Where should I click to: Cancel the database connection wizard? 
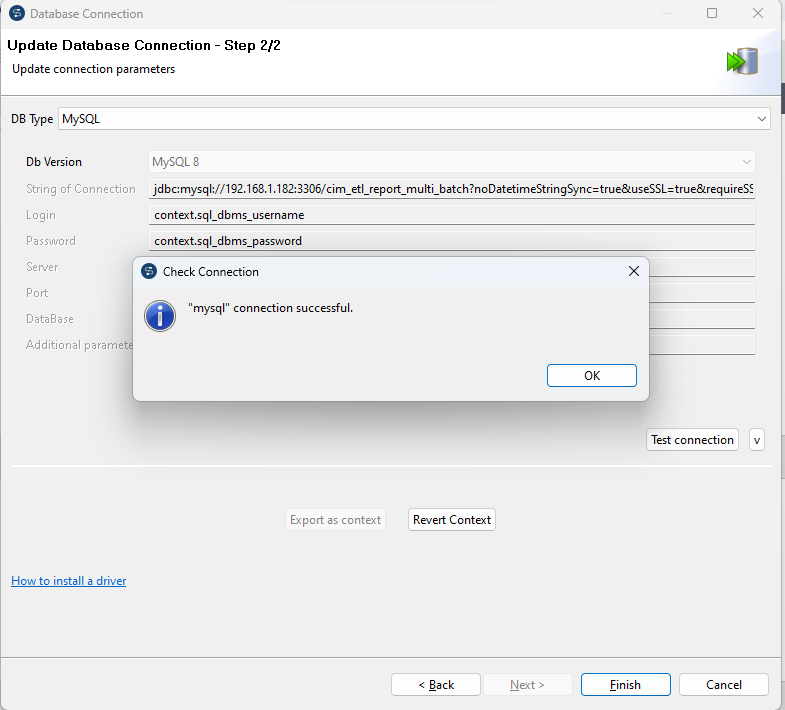723,685
